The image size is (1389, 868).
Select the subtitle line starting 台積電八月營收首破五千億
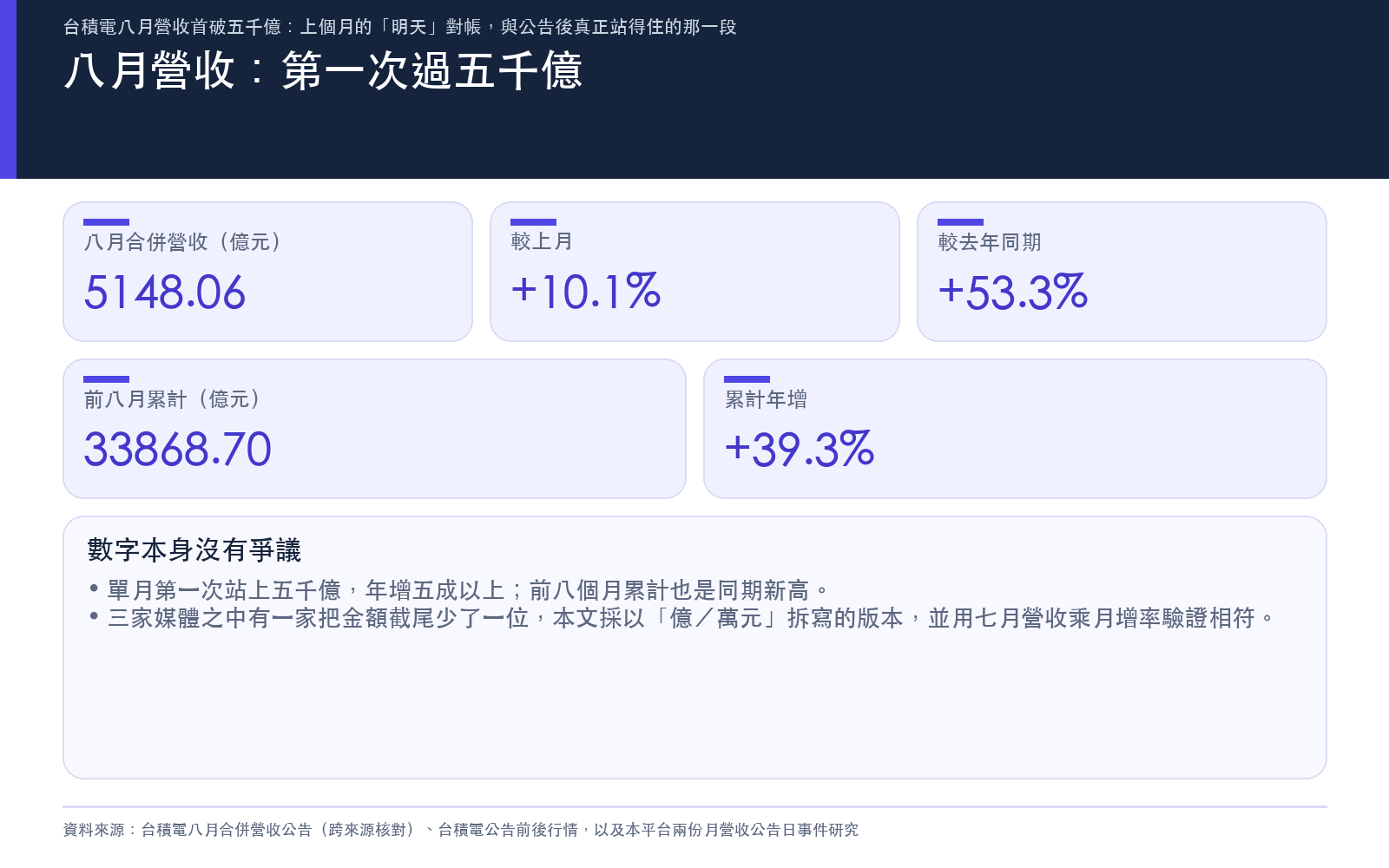400,27
